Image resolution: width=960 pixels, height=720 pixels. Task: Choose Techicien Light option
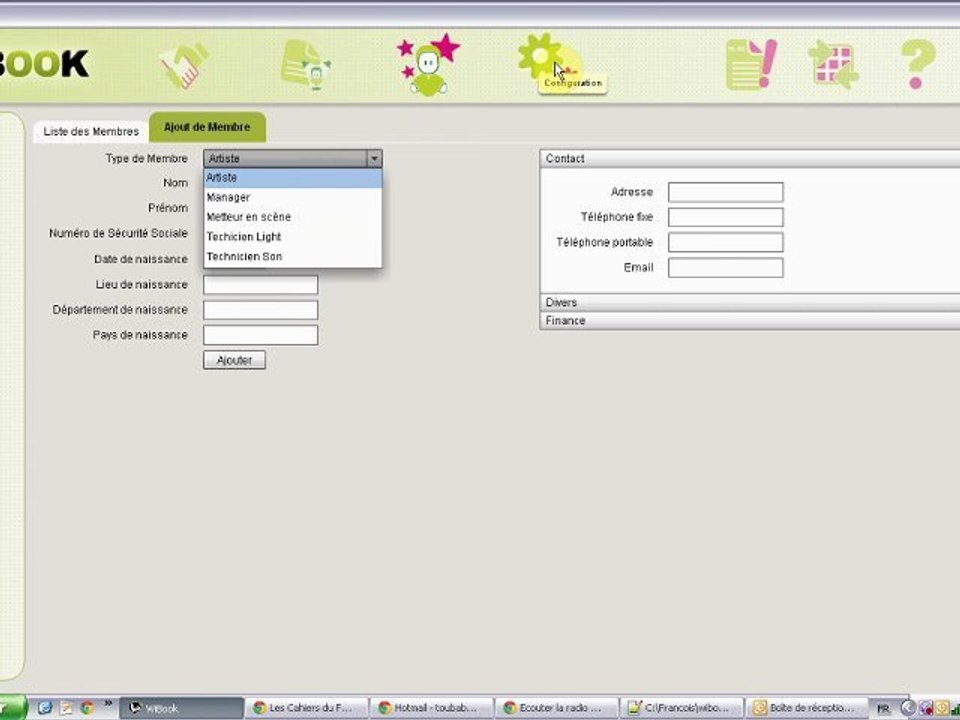(x=293, y=236)
